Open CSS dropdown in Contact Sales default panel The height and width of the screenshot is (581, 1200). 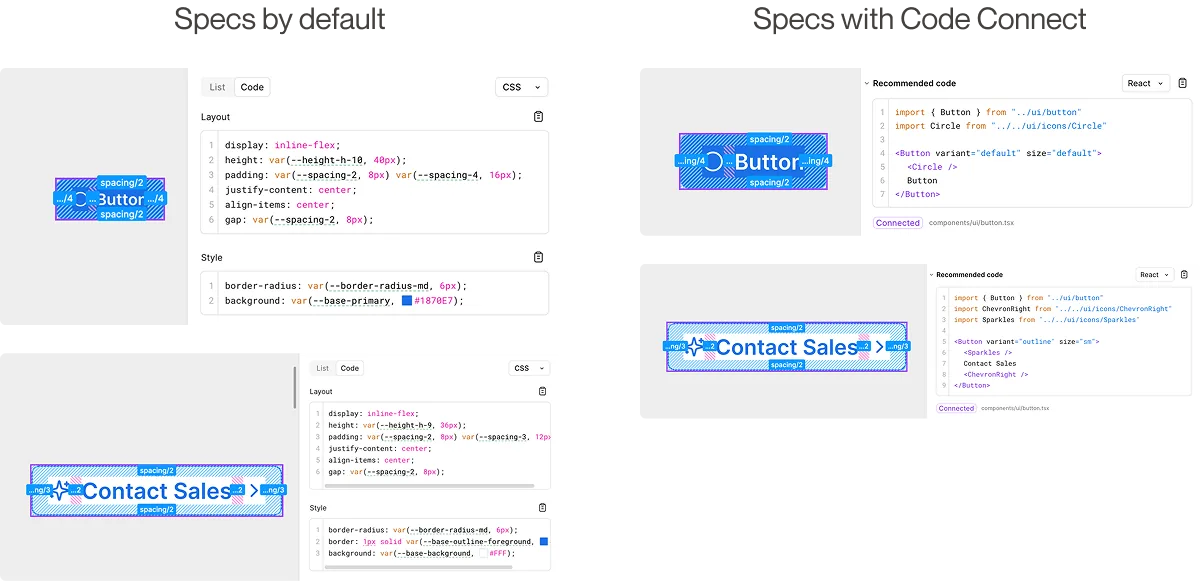point(528,368)
